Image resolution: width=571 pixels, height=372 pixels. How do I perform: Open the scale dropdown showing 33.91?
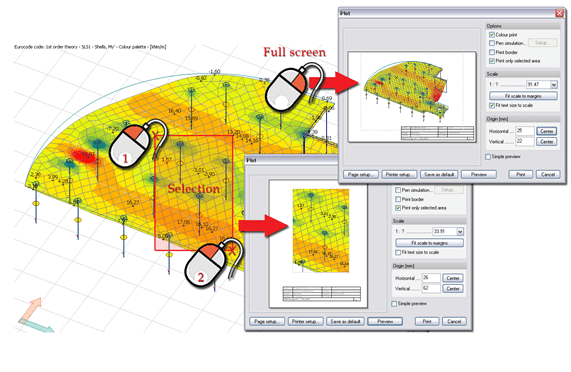point(460,231)
